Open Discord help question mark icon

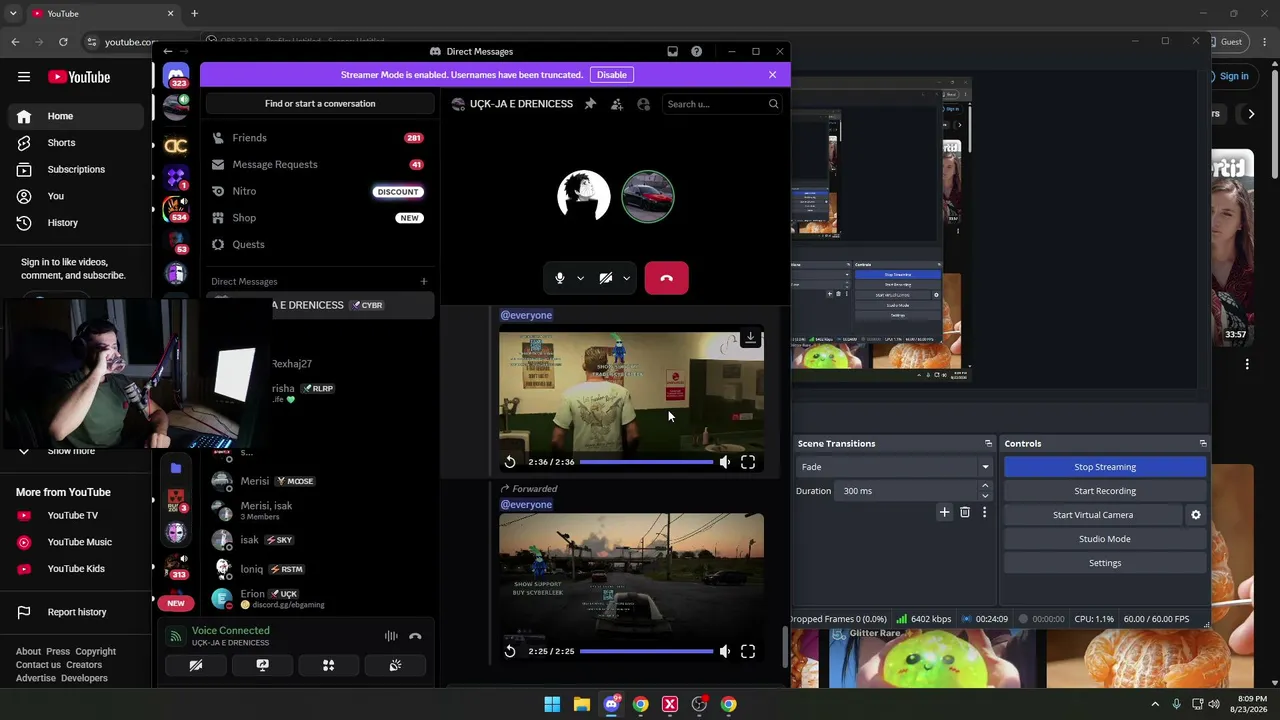696,51
